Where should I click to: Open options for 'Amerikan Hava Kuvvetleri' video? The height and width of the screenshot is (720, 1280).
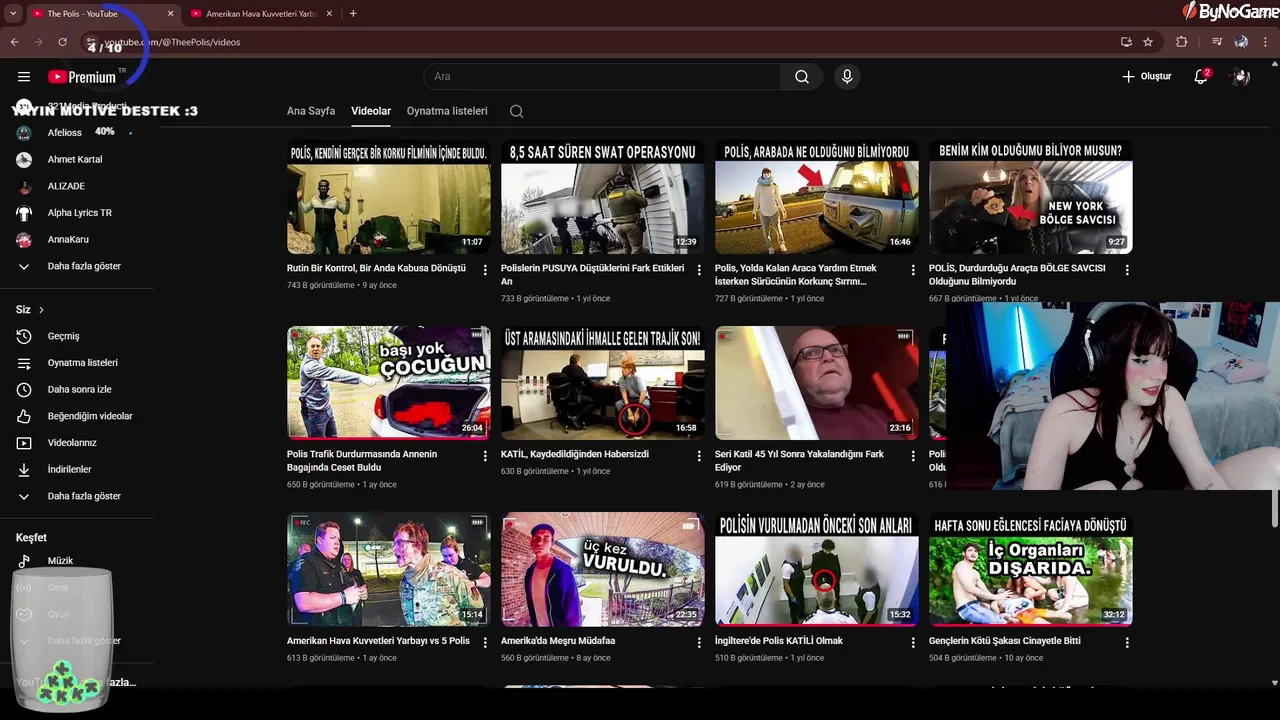point(485,643)
